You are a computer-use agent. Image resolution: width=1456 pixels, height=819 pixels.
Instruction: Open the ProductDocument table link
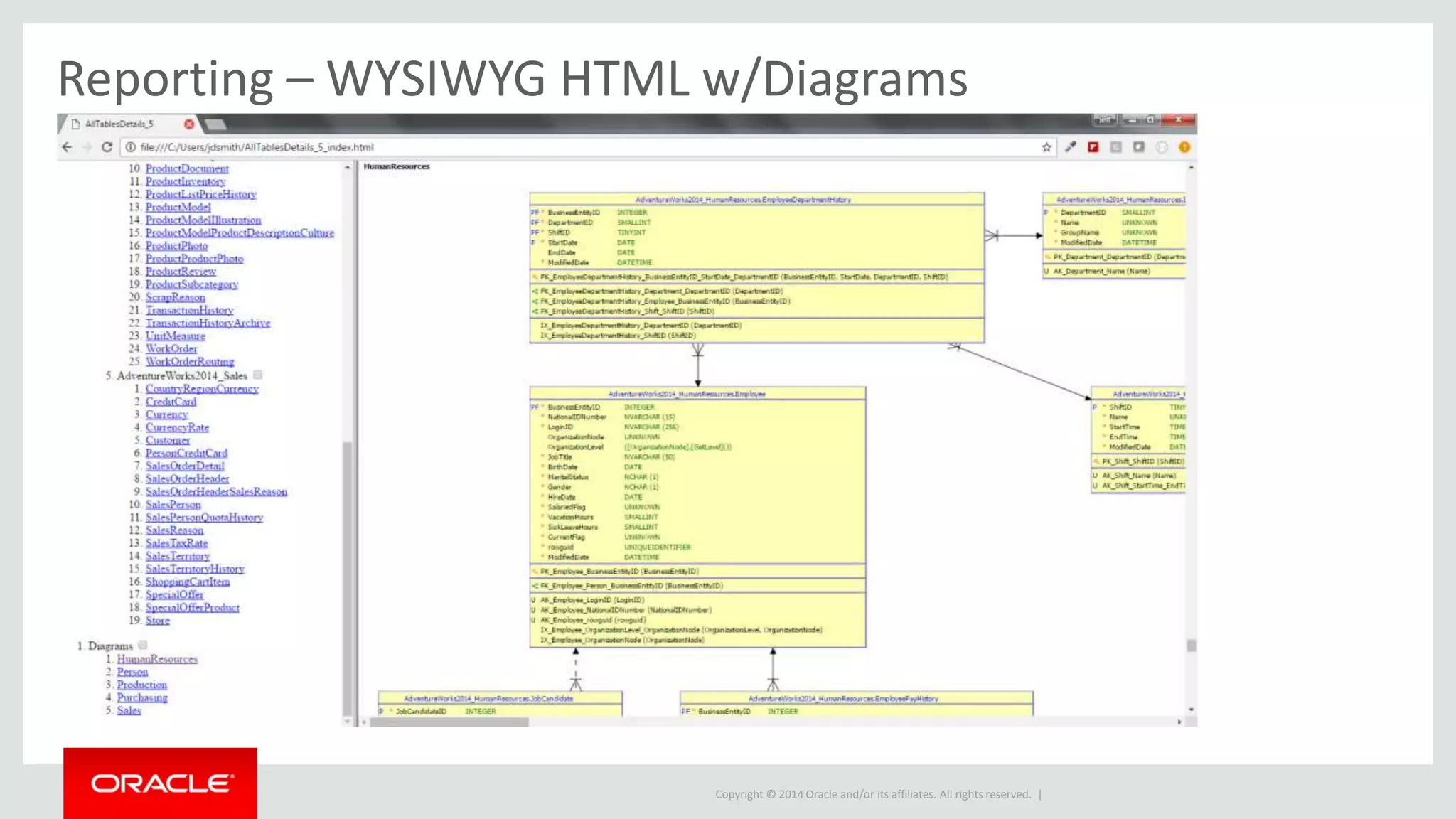pyautogui.click(x=187, y=168)
